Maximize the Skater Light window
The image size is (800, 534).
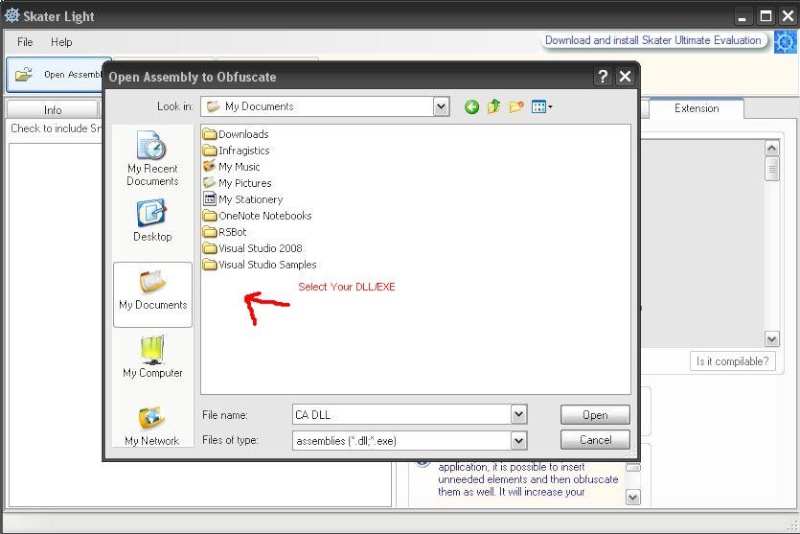coord(765,16)
